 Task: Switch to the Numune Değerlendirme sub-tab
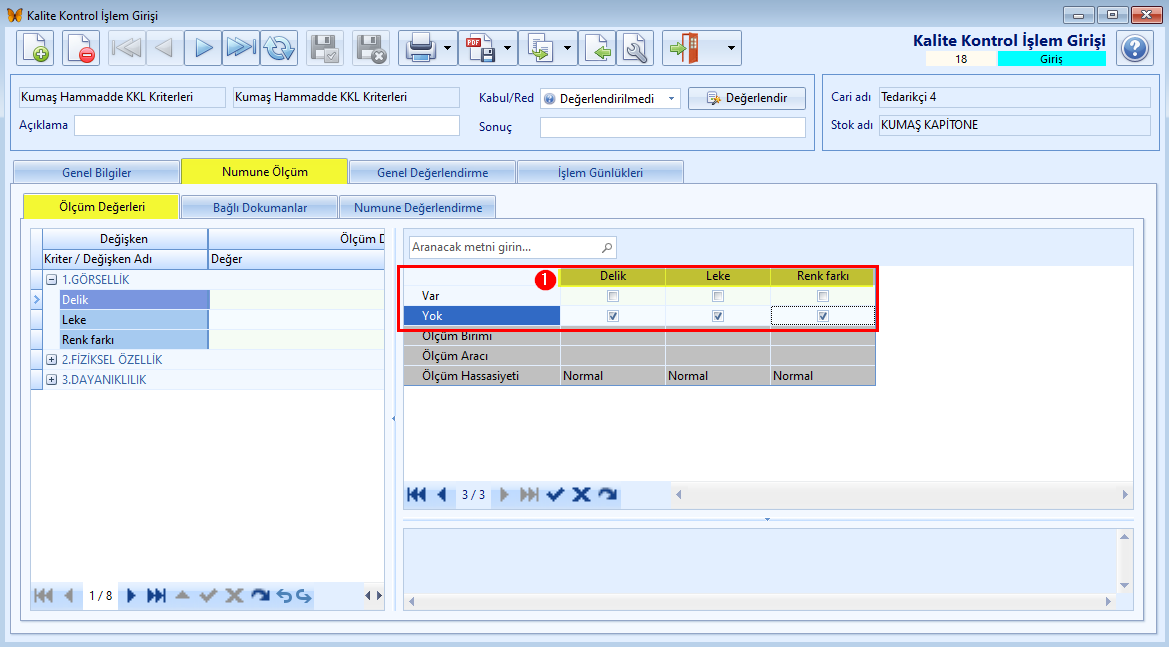[x=418, y=207]
